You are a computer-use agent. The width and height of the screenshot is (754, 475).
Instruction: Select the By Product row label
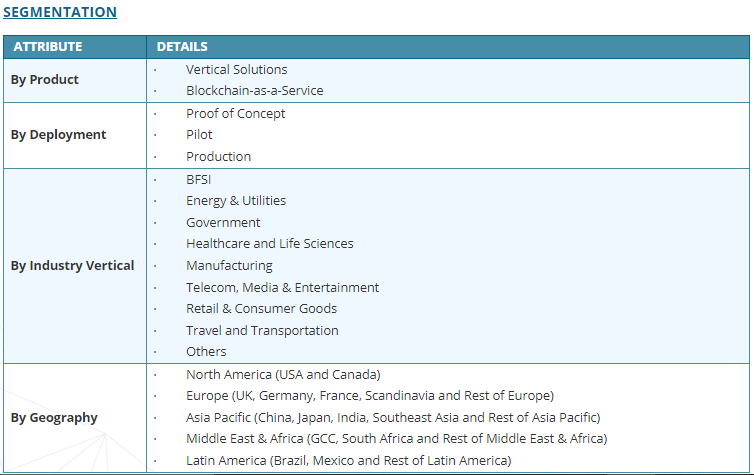(45, 80)
